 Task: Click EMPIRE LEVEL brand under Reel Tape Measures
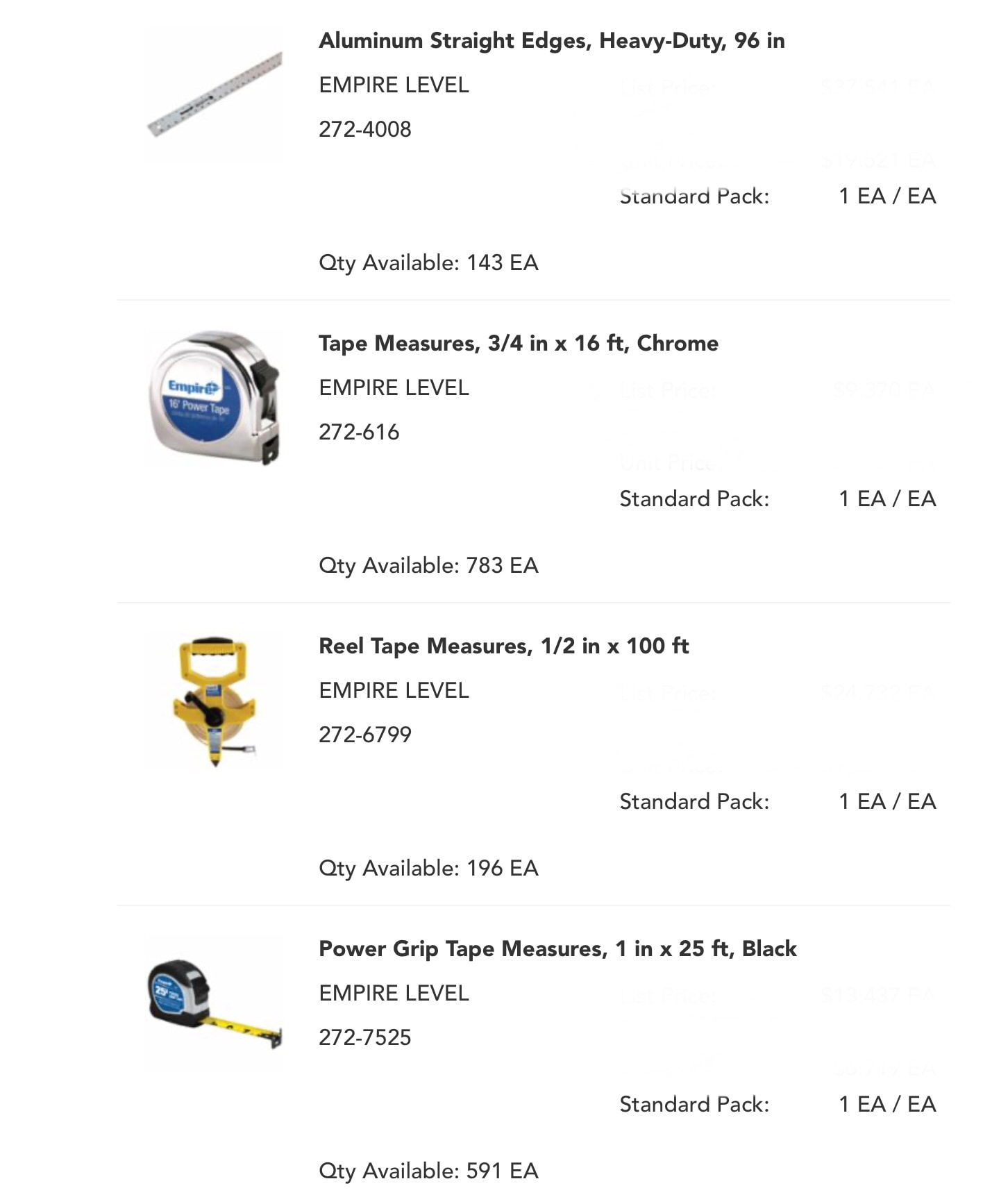[x=394, y=690]
